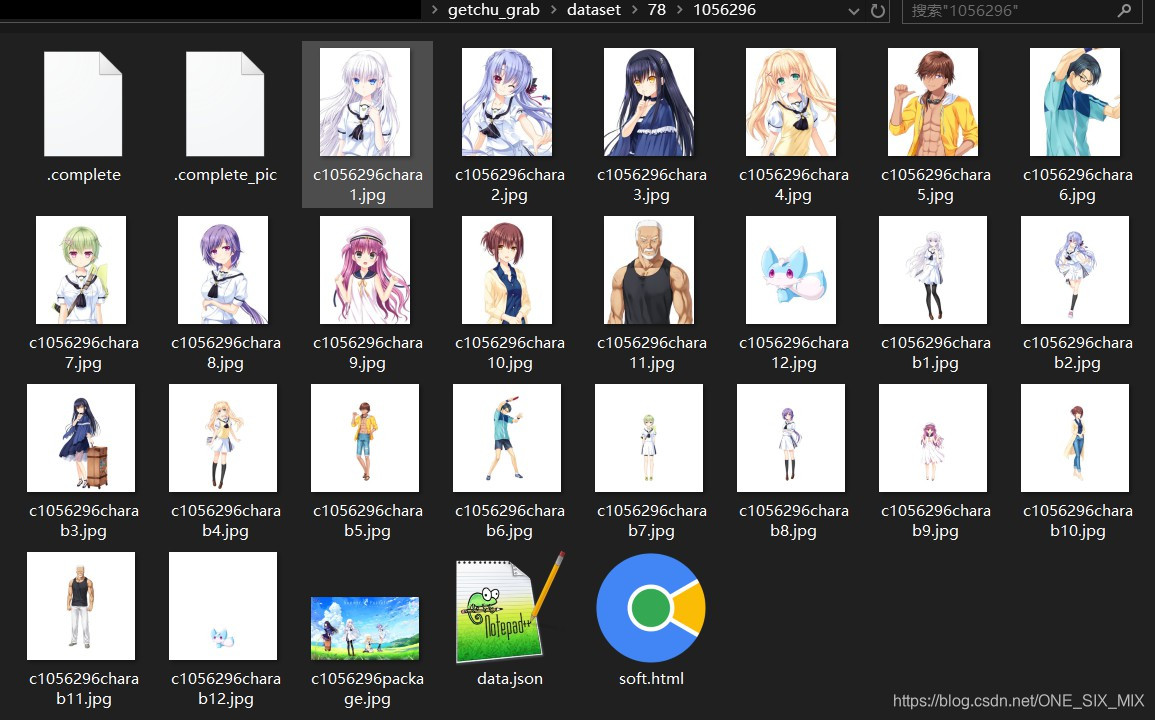Image resolution: width=1155 pixels, height=720 pixels.
Task: Select c1056296charab11.jpg thumbnail
Action: point(81,606)
